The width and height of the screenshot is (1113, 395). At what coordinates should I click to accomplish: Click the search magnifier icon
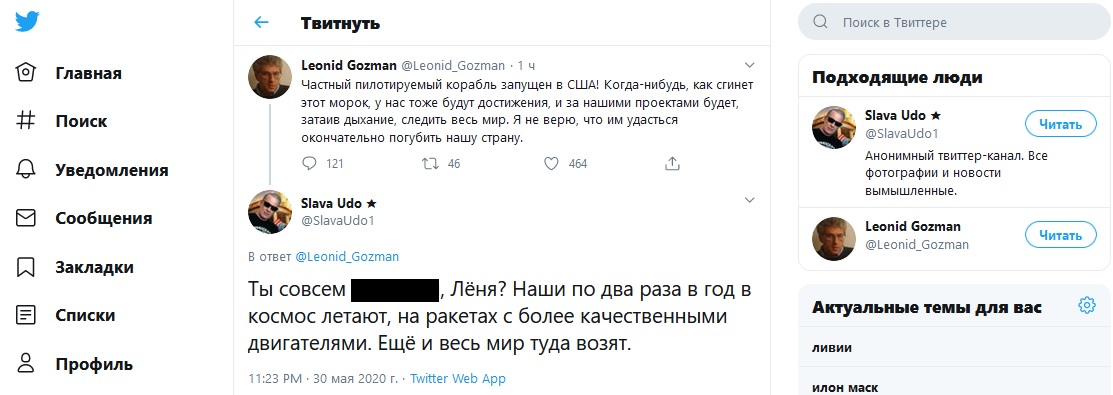coord(821,22)
